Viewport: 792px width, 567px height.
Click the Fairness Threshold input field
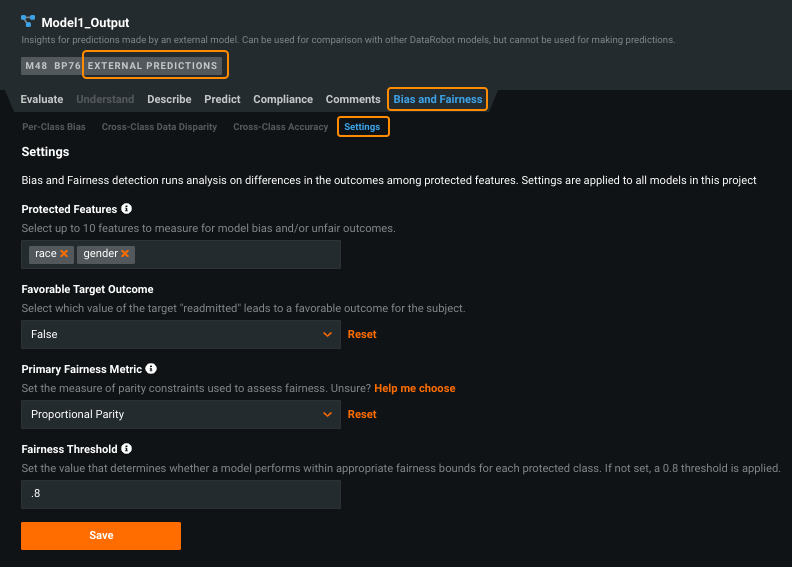pos(180,494)
